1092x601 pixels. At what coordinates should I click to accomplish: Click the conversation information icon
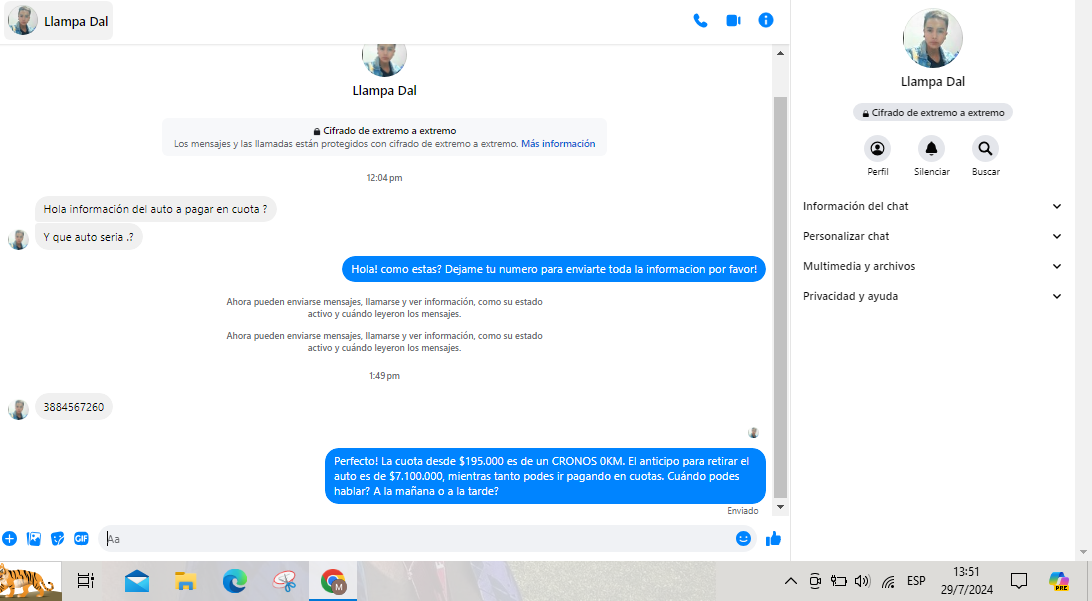(x=766, y=20)
